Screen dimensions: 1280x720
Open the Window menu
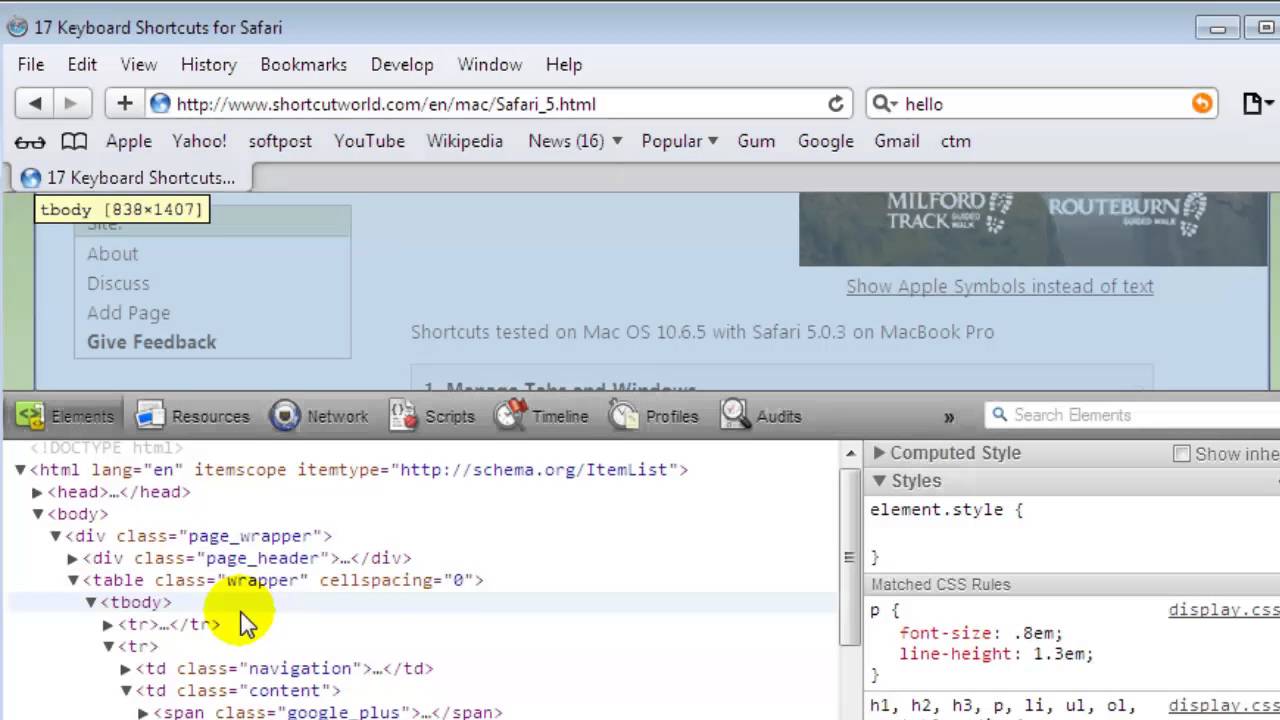[x=490, y=64]
